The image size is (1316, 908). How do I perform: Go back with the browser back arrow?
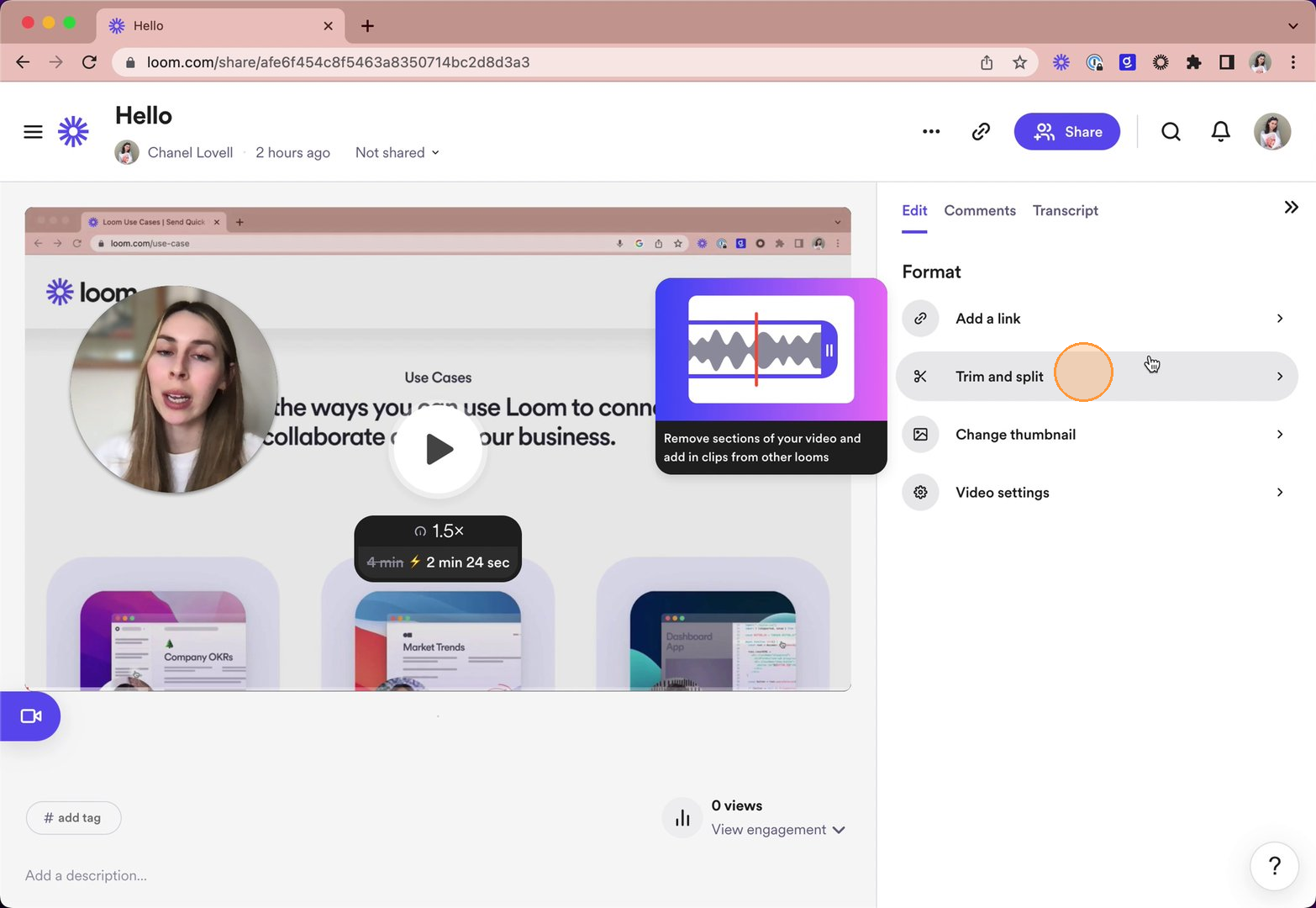coord(23,62)
